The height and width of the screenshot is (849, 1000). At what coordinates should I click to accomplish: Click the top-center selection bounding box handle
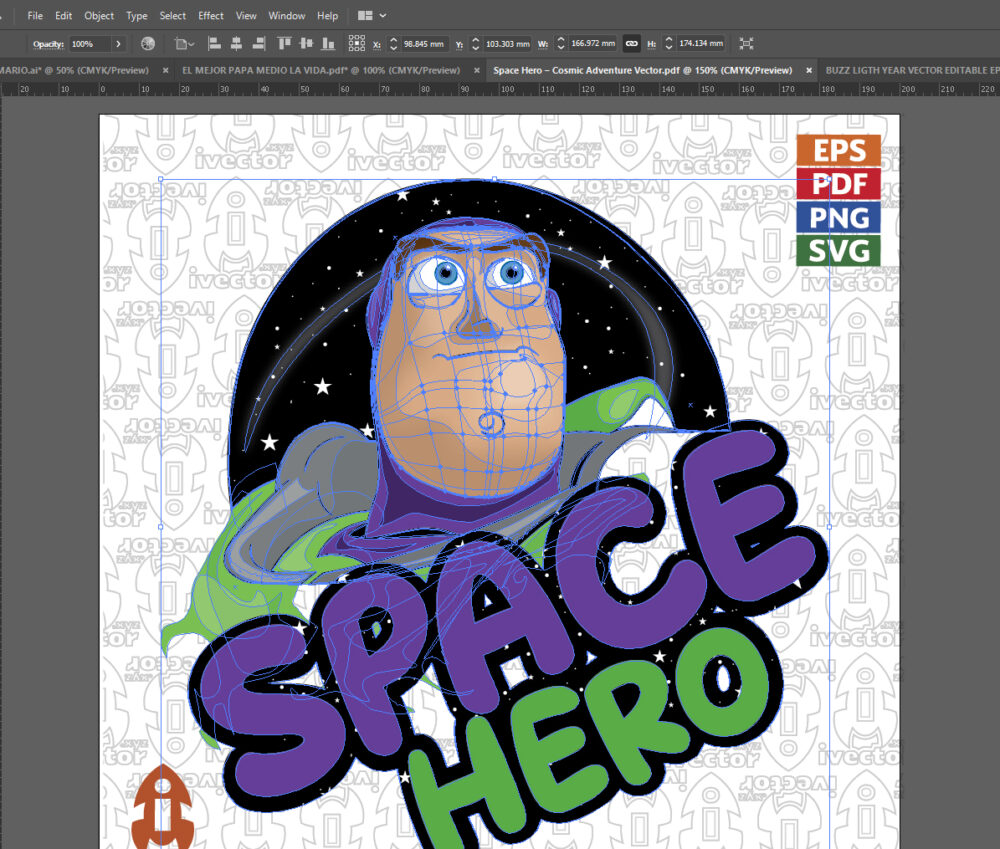(495, 179)
